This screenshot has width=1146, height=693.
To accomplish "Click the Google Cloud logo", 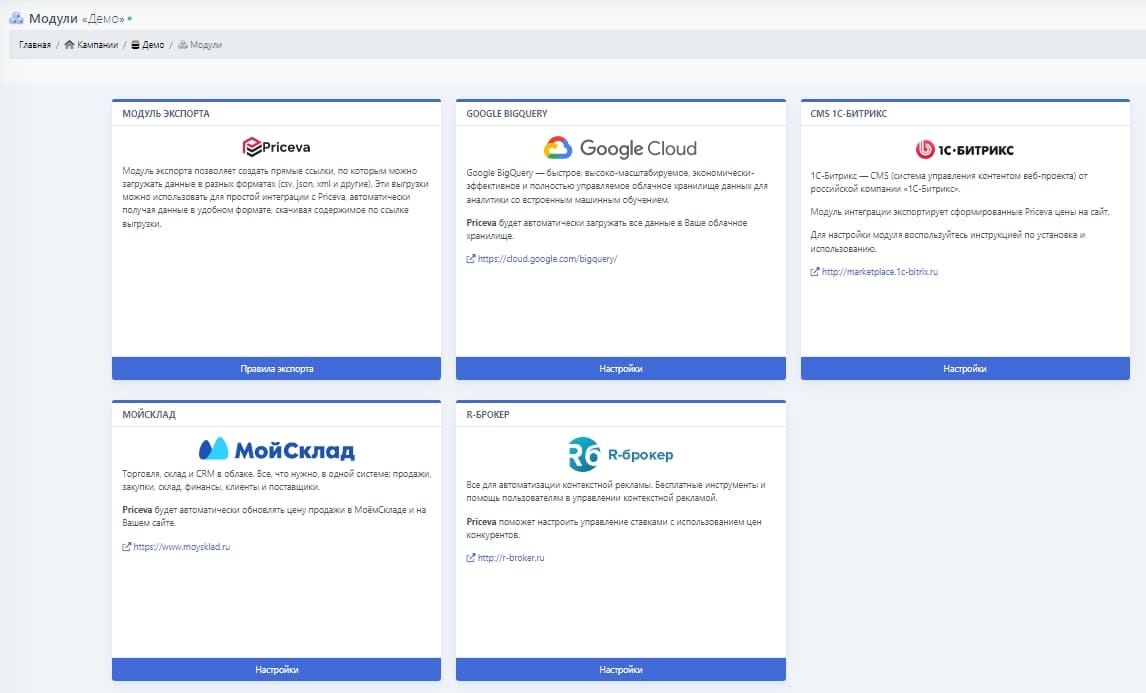I will click(620, 148).
